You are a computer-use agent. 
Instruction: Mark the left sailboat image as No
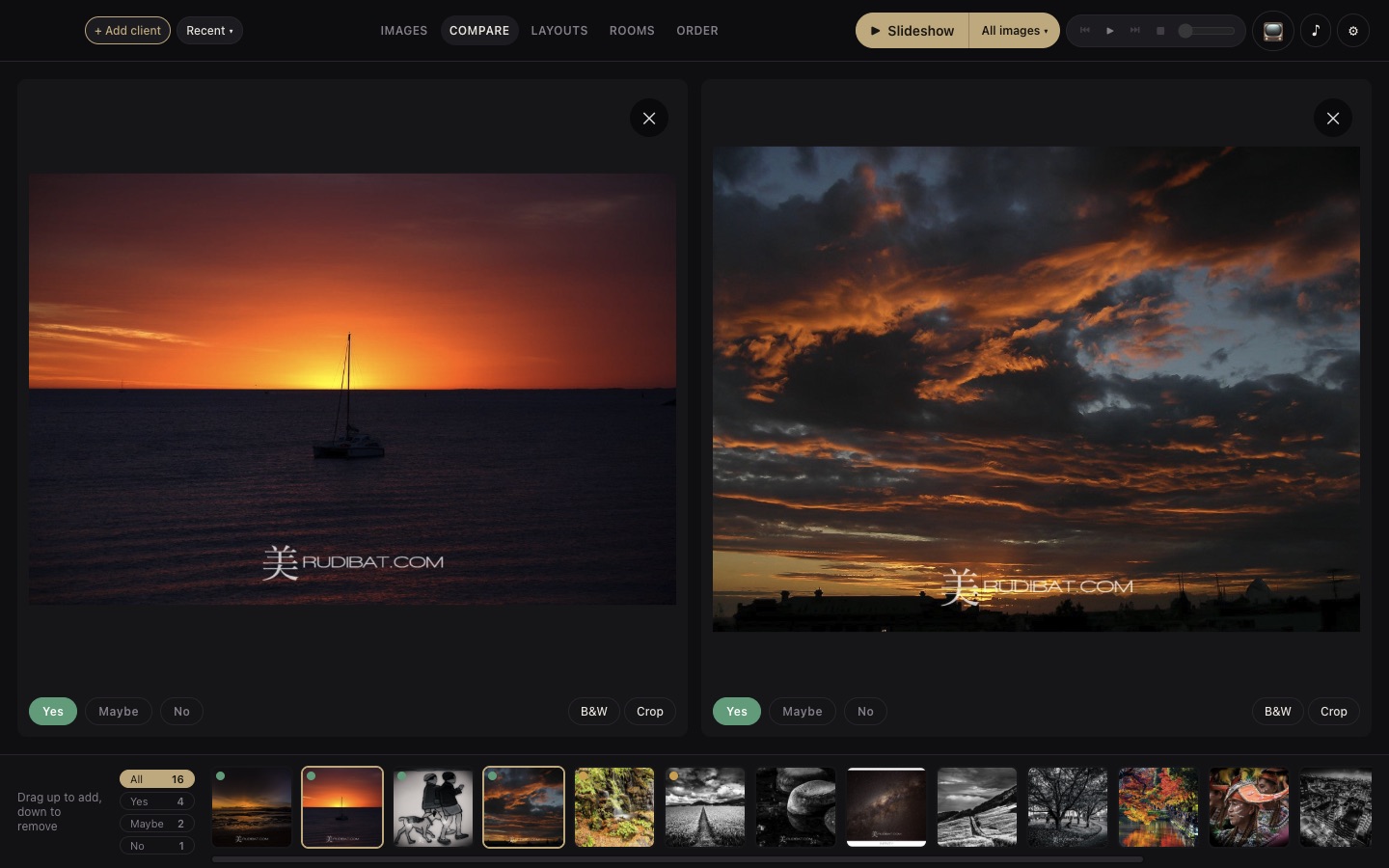pos(181,712)
